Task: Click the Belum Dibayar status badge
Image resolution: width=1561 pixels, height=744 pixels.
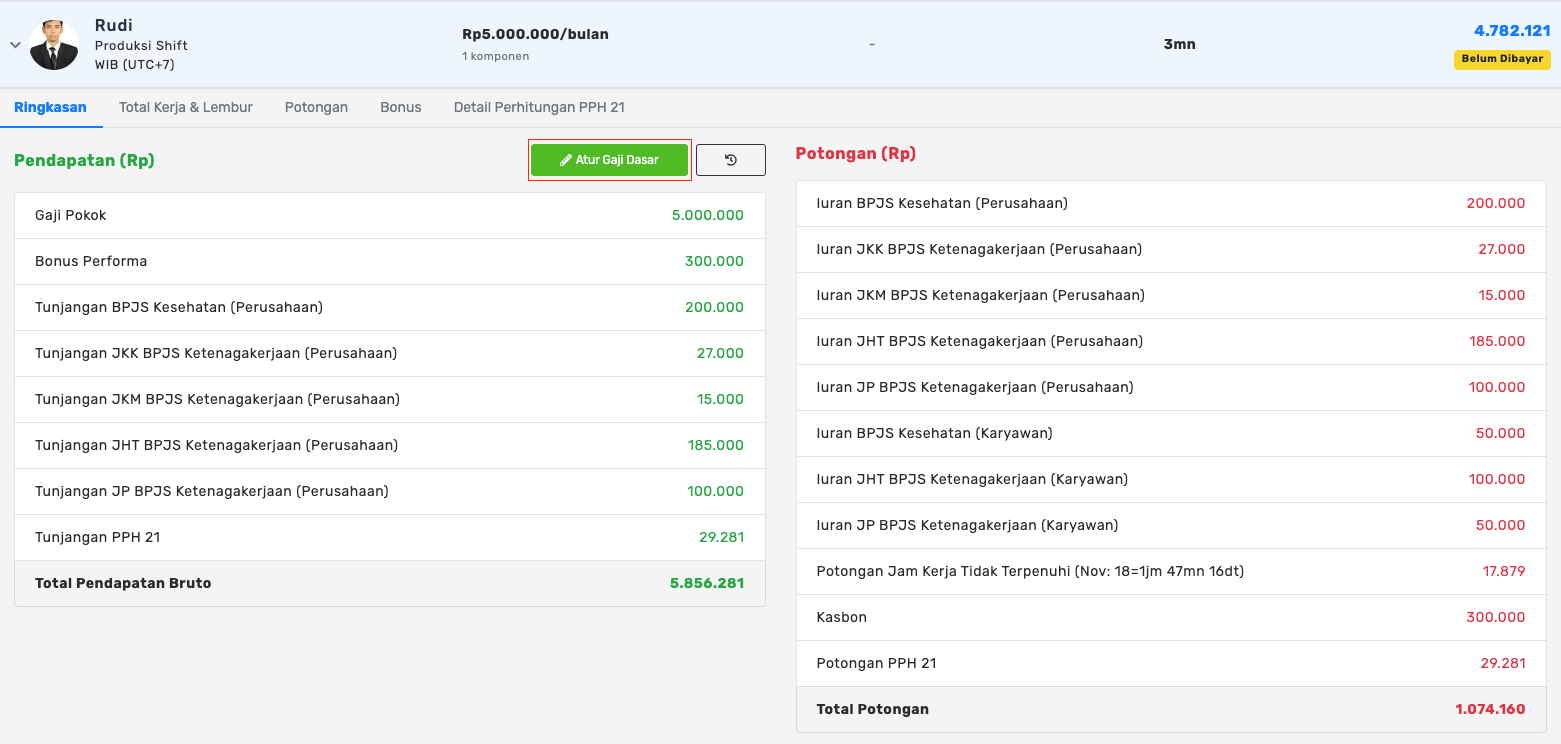Action: [1501, 59]
